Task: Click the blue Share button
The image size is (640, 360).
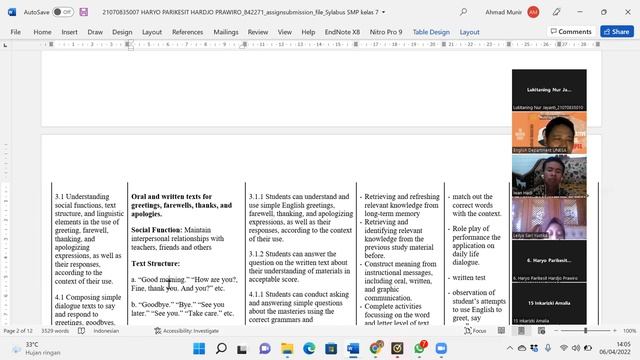Action: [x=617, y=31]
